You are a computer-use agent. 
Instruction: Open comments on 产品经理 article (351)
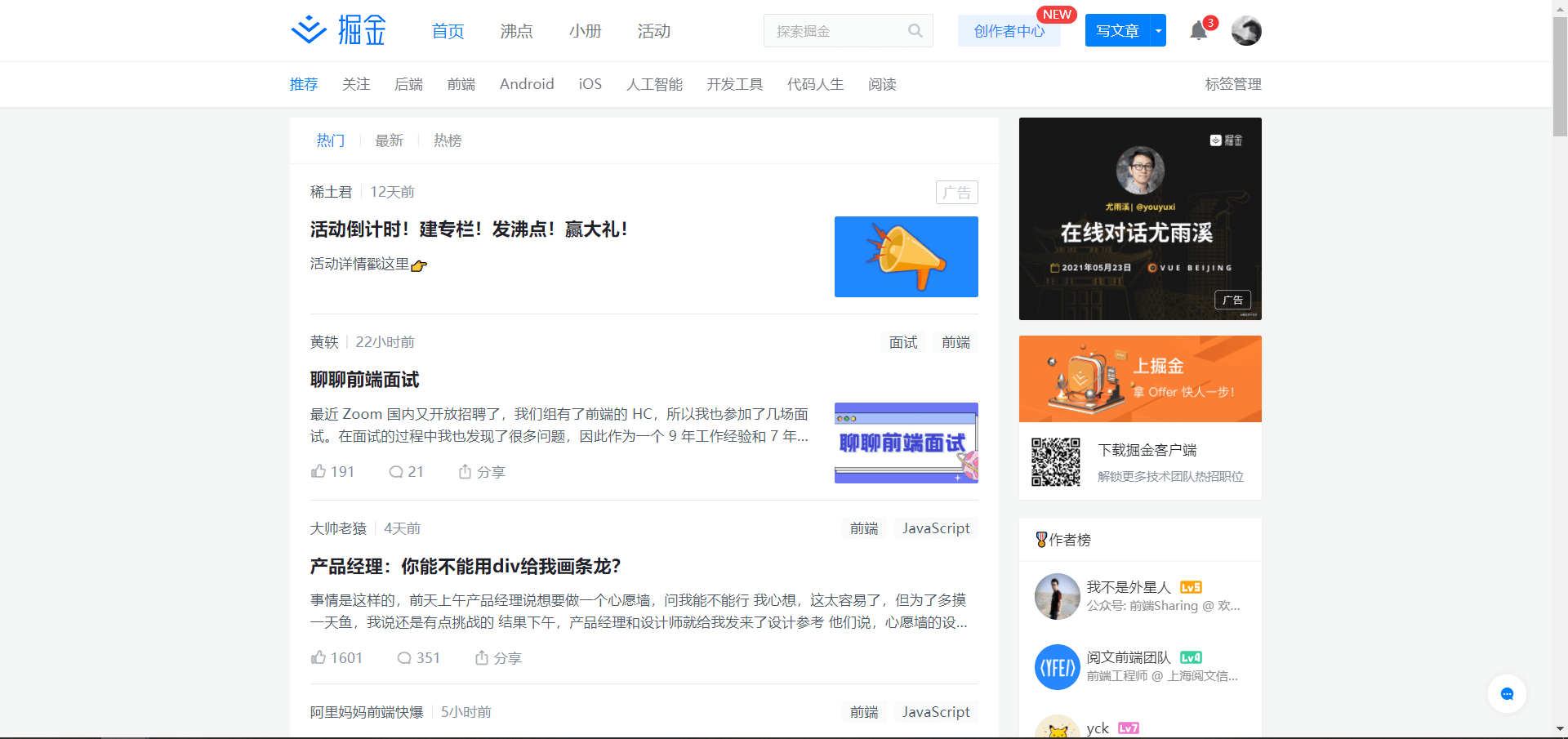[x=418, y=657]
